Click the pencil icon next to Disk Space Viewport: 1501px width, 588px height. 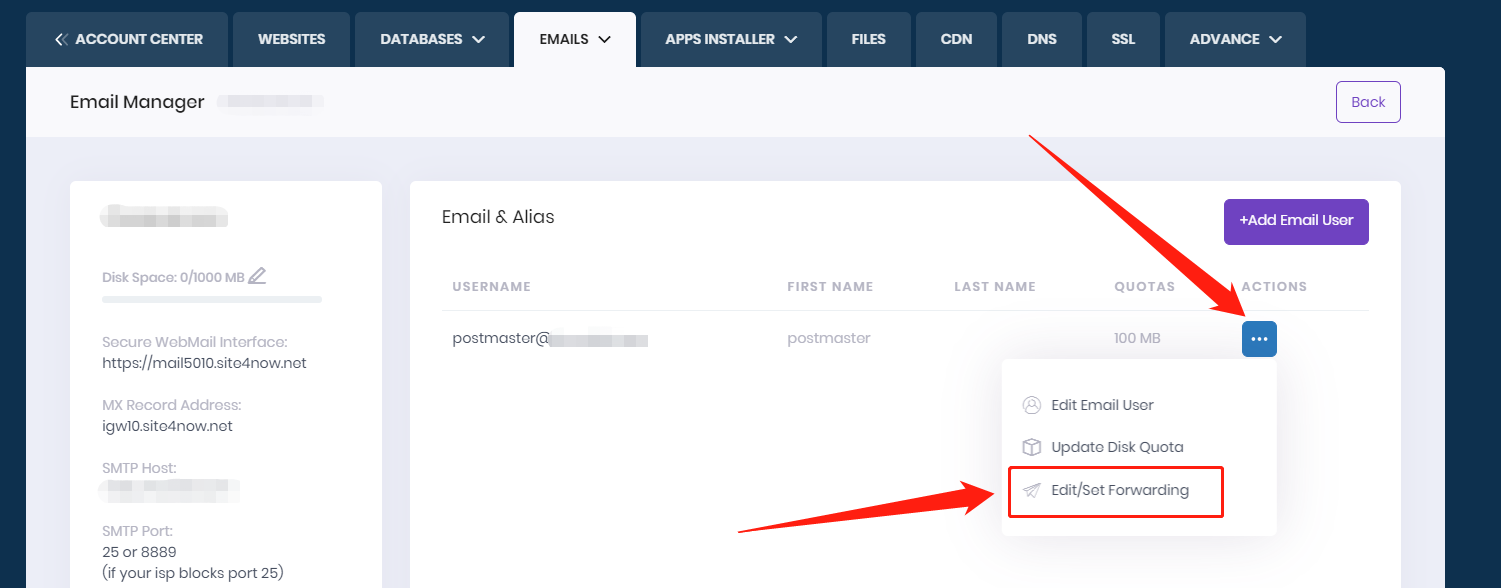pyautogui.click(x=257, y=276)
